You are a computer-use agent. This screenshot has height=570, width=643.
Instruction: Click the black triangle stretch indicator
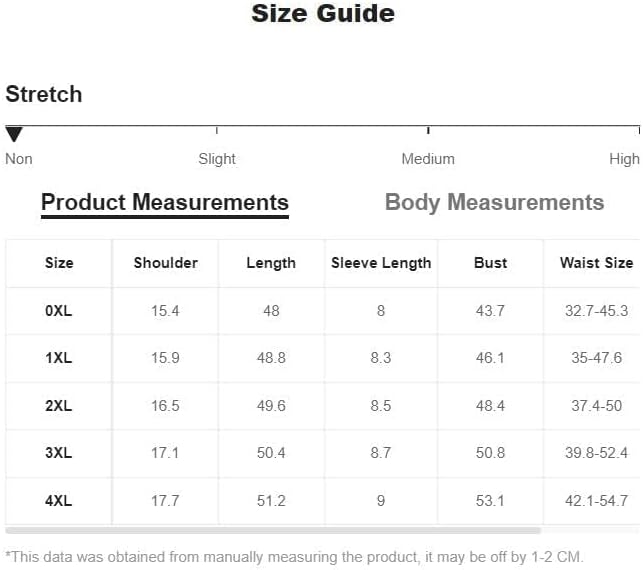[14, 135]
